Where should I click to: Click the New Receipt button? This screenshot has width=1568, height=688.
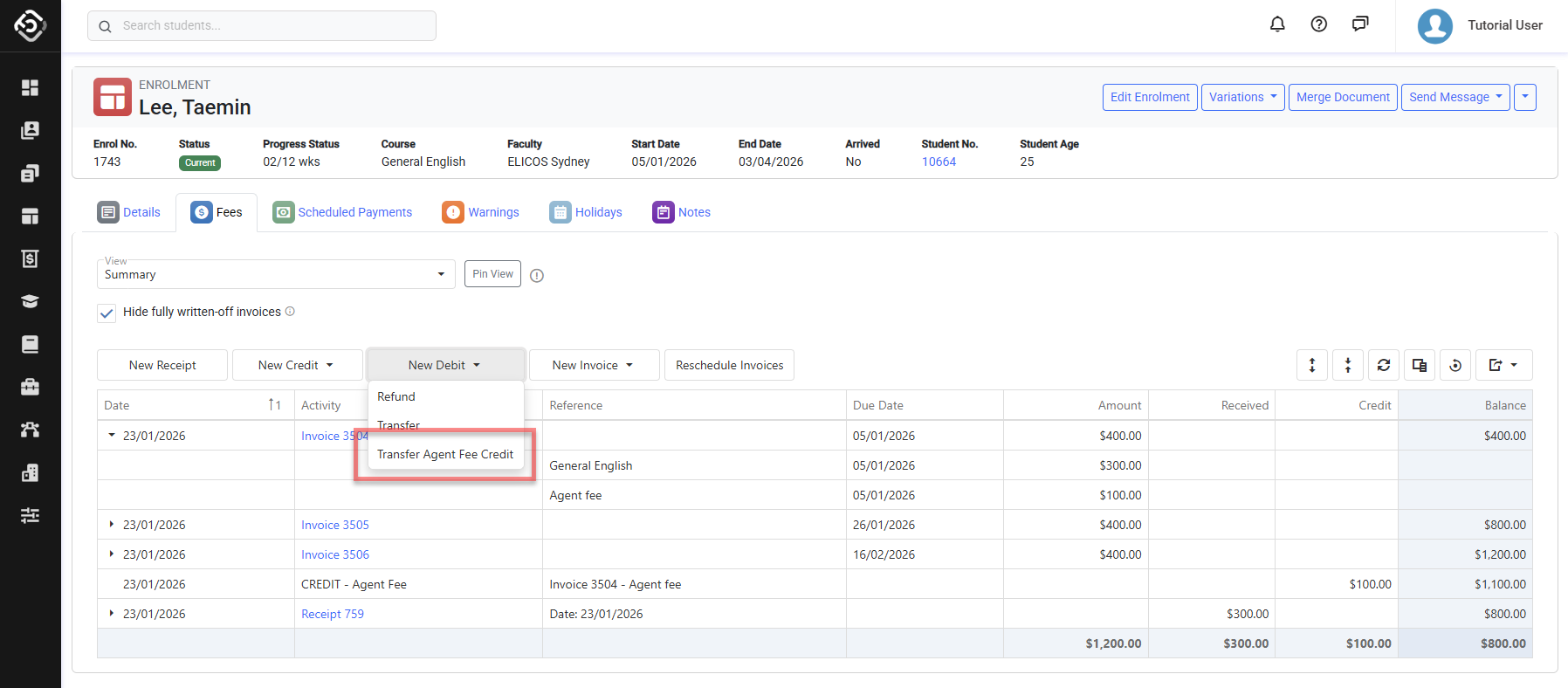[162, 365]
